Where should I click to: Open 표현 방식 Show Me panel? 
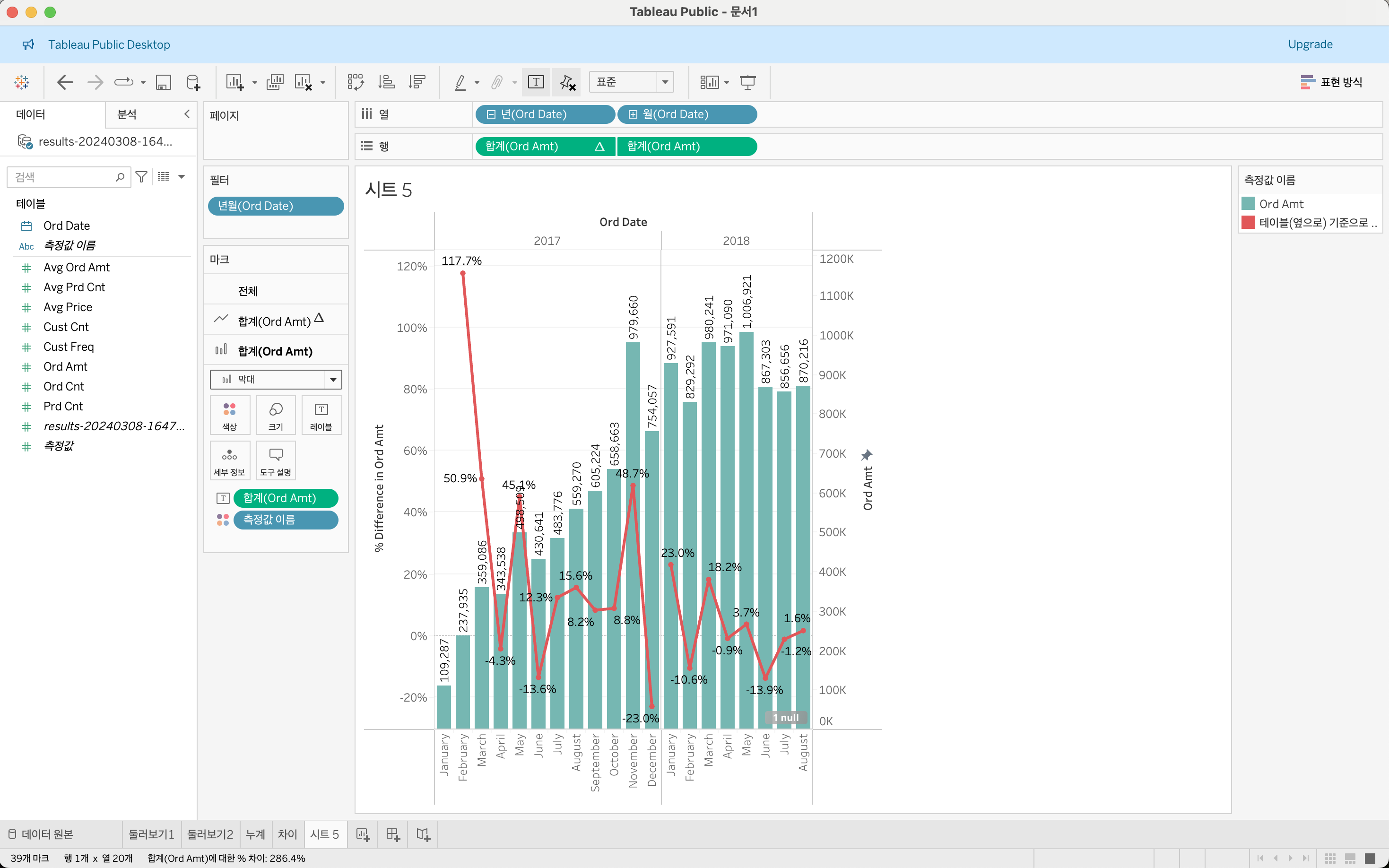click(x=1331, y=82)
